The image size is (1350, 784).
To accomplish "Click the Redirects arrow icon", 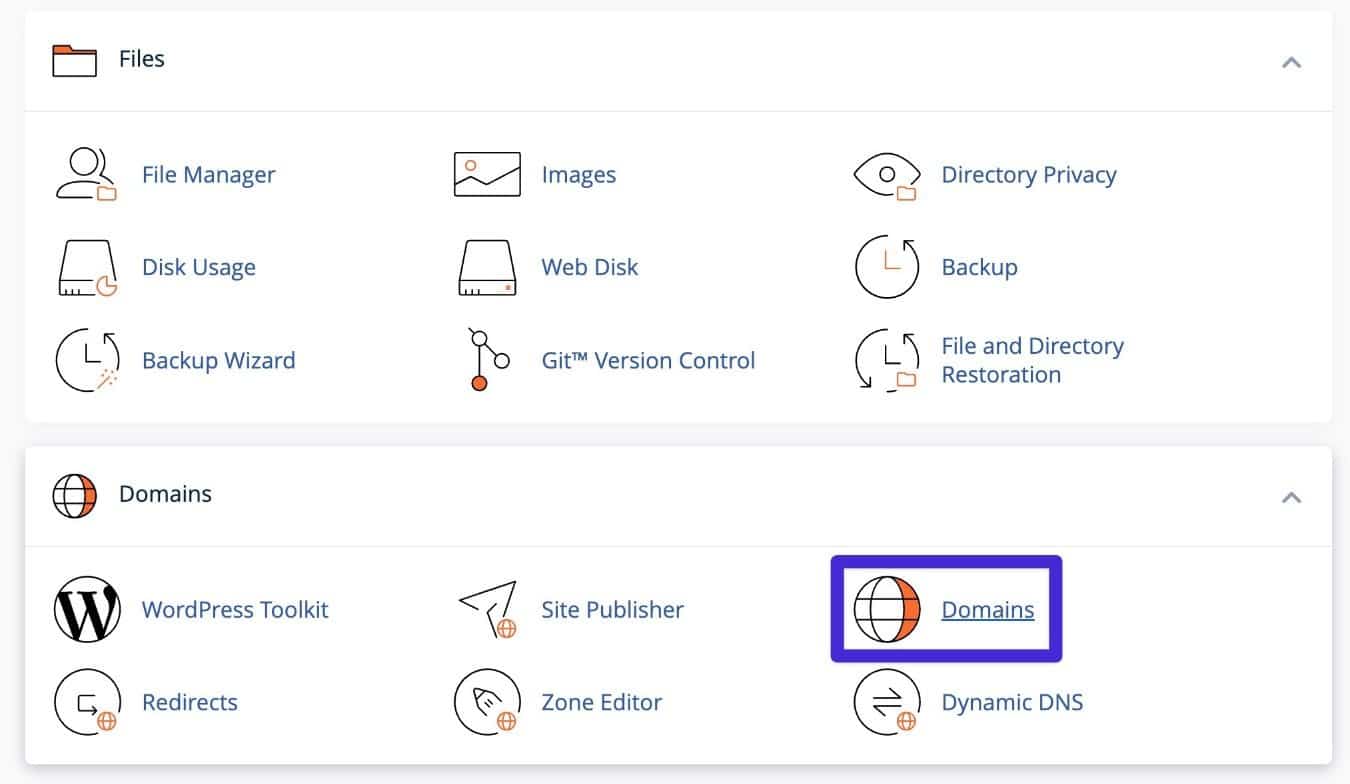I will point(86,701).
